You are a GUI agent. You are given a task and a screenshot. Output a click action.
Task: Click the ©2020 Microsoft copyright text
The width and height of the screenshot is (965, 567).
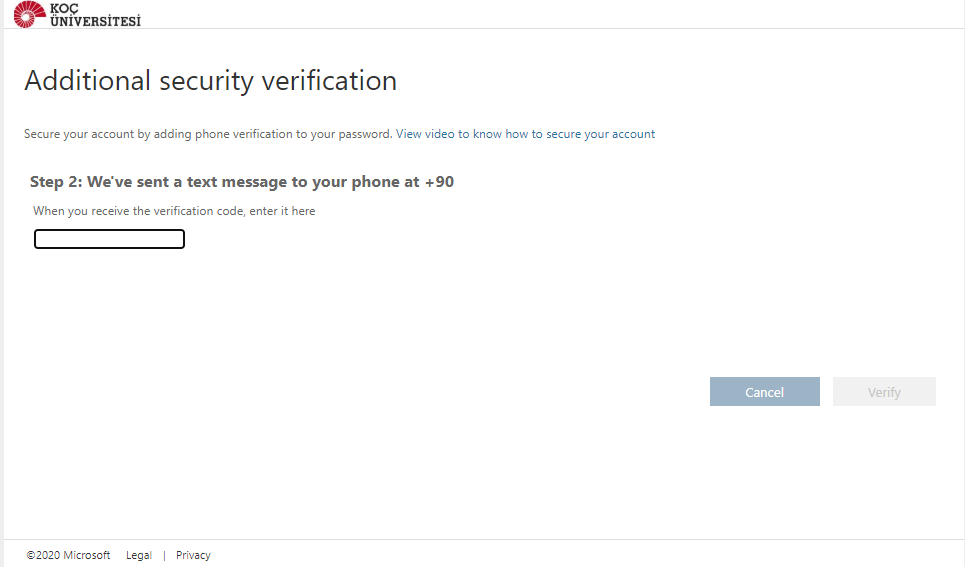(68, 555)
